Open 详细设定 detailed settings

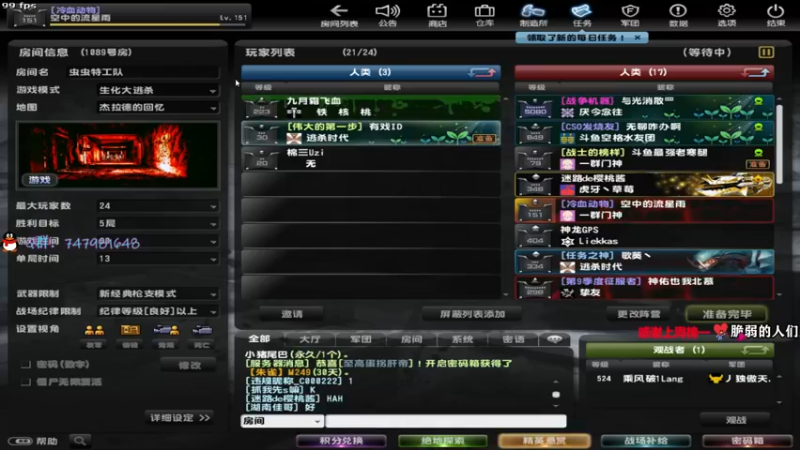[x=180, y=418]
